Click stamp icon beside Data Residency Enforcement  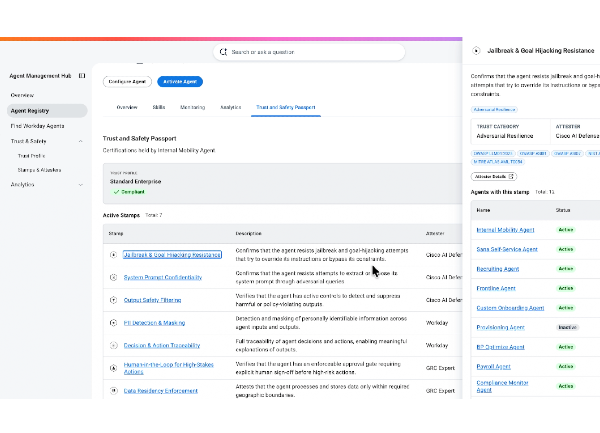tap(113, 391)
